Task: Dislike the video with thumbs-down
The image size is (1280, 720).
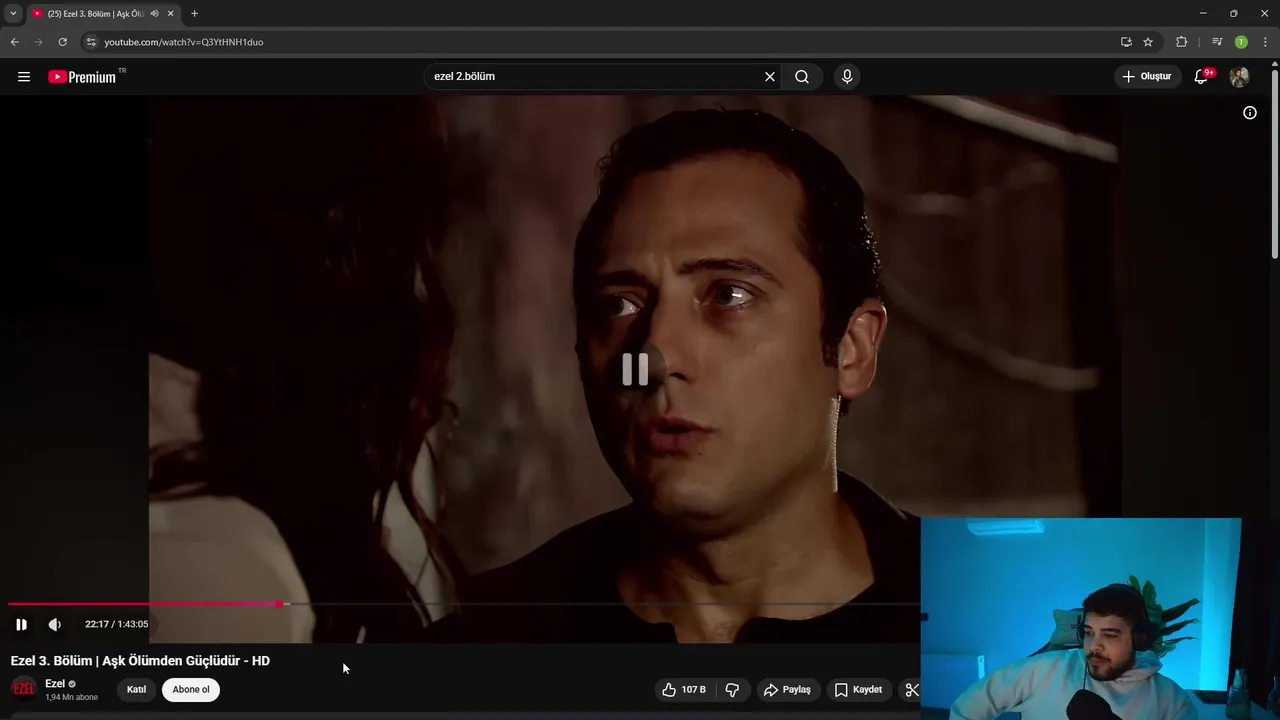Action: point(732,690)
